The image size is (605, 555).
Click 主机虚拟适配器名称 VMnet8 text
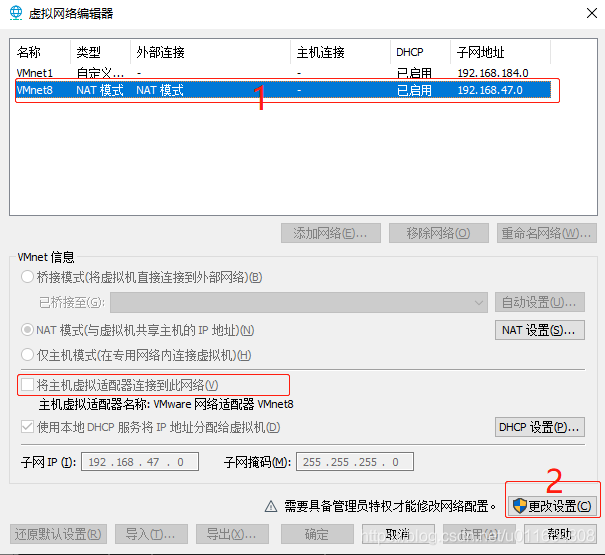[166, 404]
